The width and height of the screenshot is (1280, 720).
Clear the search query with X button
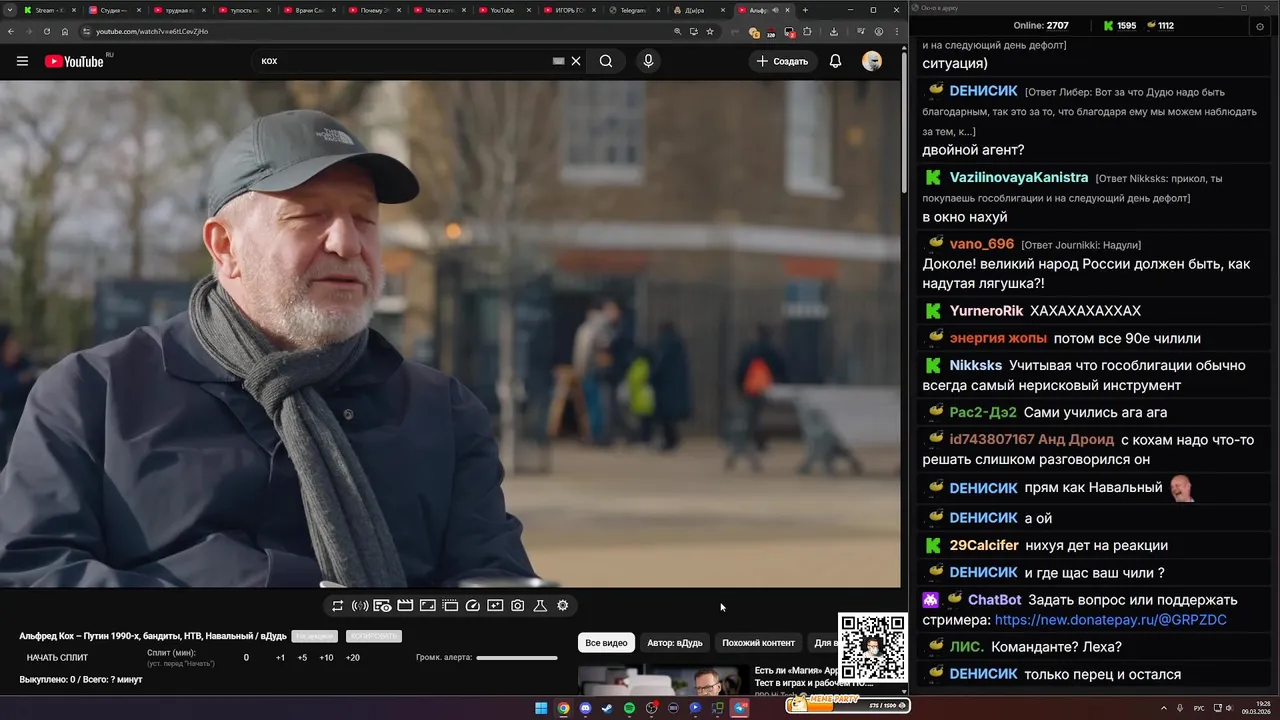pyautogui.click(x=576, y=61)
